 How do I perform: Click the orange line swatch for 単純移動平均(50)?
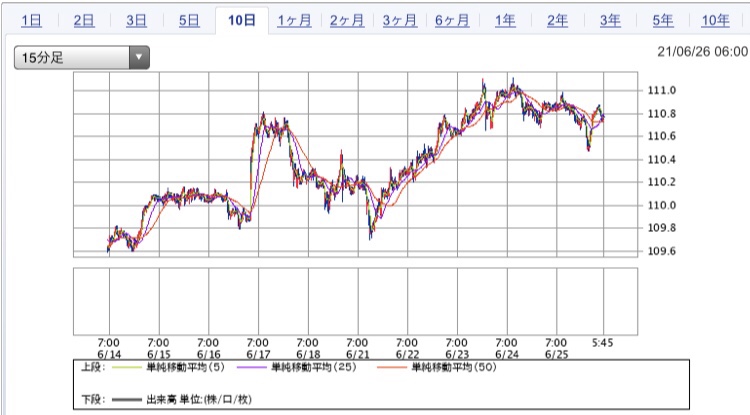click(392, 368)
